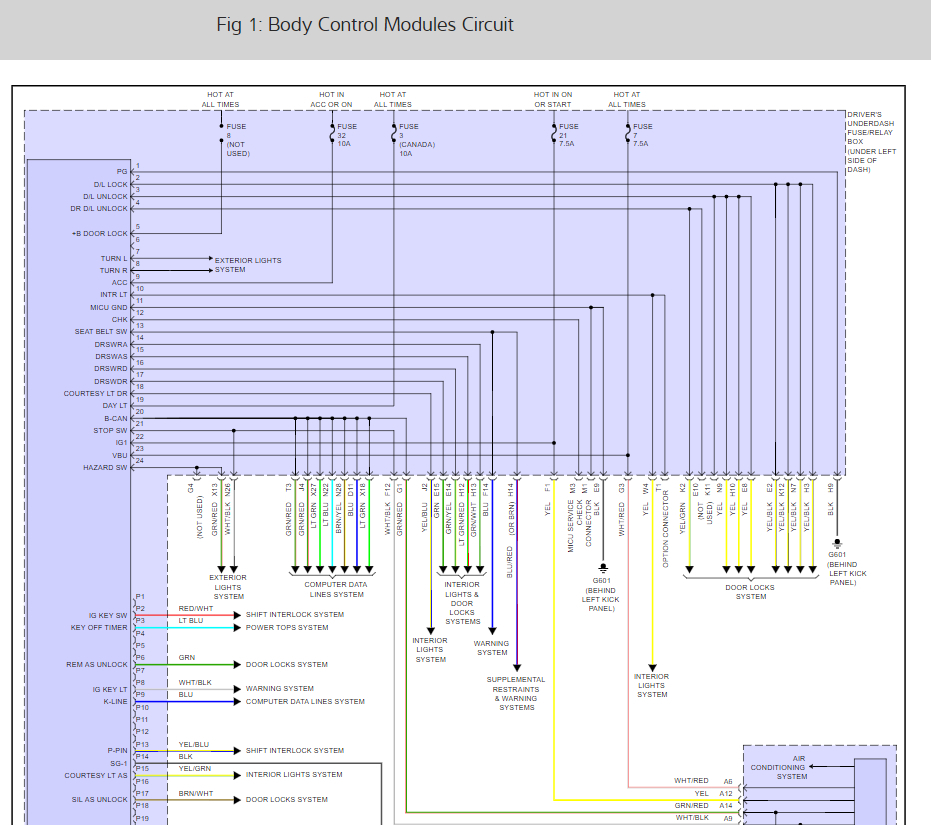Select the 'P-PIN' pin label

coord(118,751)
